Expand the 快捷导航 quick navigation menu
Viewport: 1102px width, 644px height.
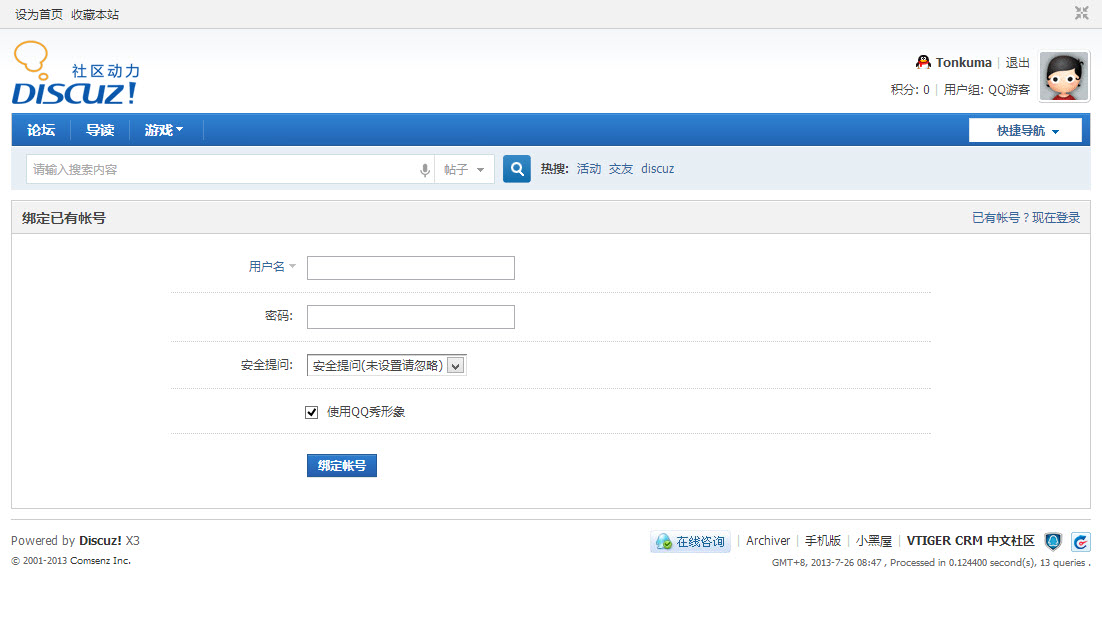click(1025, 130)
